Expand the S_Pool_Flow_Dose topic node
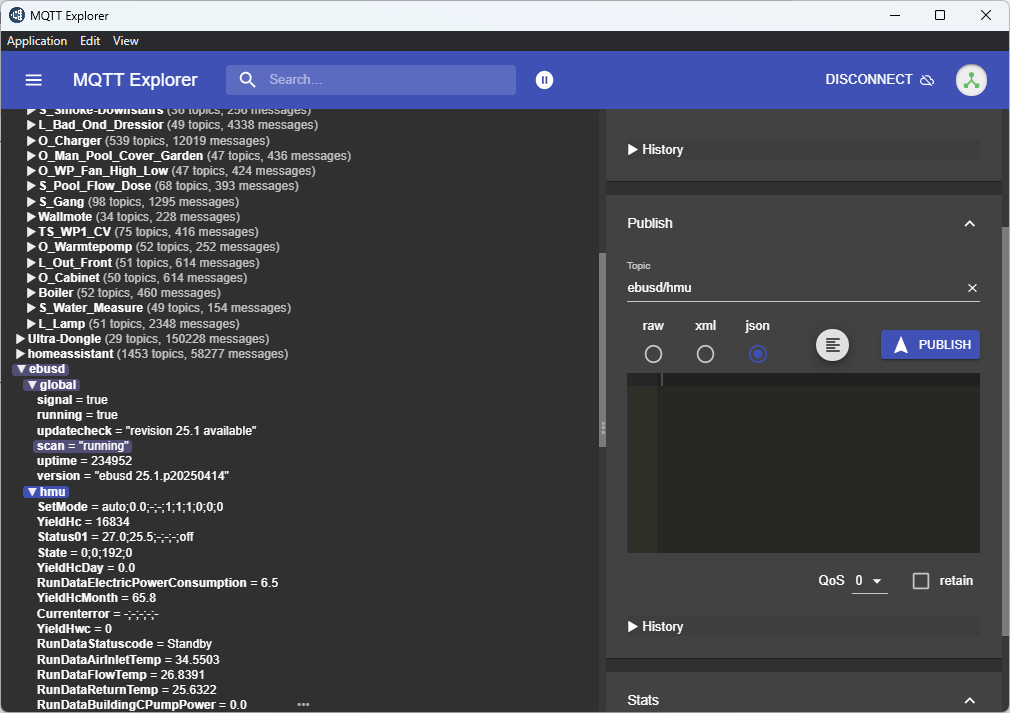The height and width of the screenshot is (713, 1010). (31, 186)
